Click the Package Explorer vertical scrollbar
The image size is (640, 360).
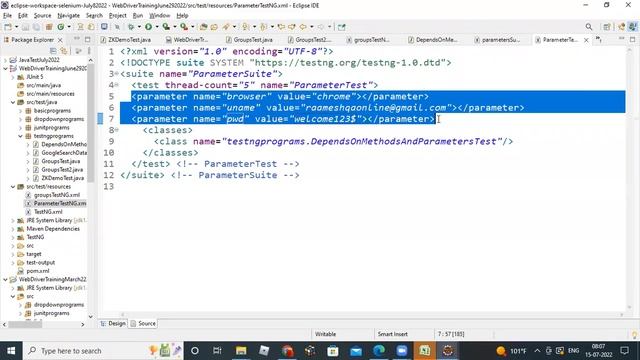pyautogui.click(x=91, y=122)
